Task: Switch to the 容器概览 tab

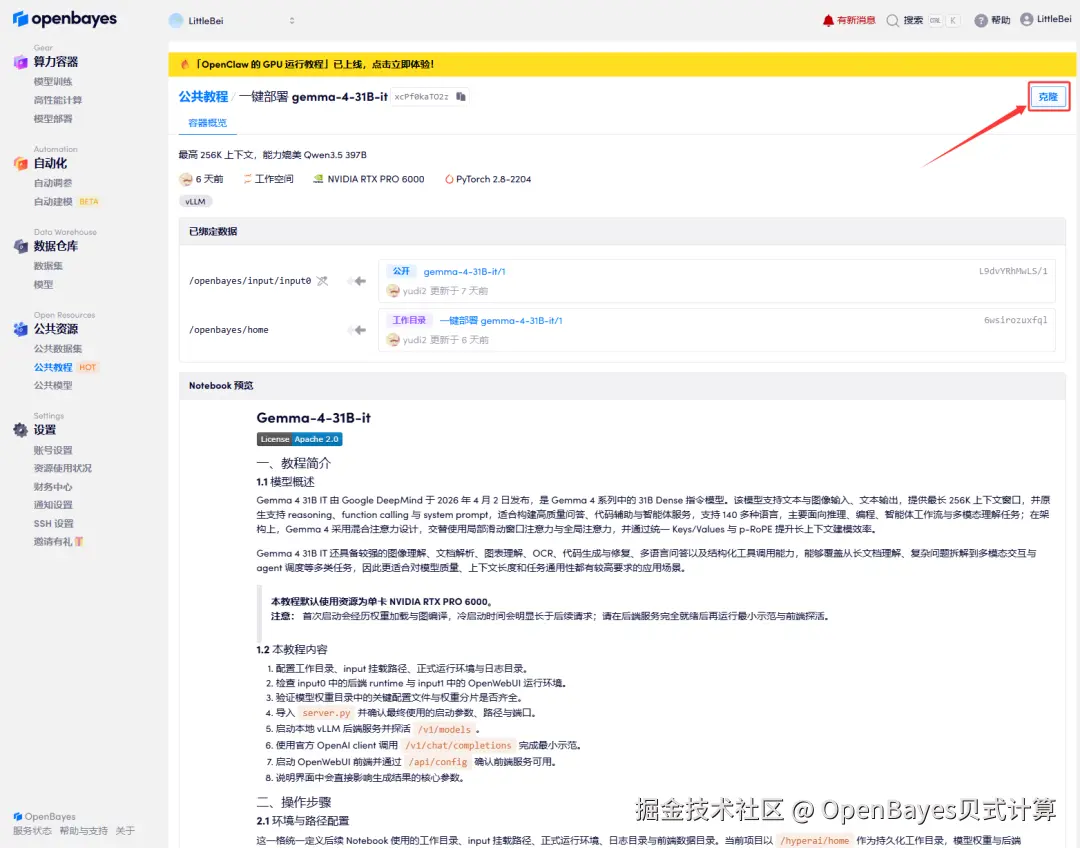Action: (206, 121)
